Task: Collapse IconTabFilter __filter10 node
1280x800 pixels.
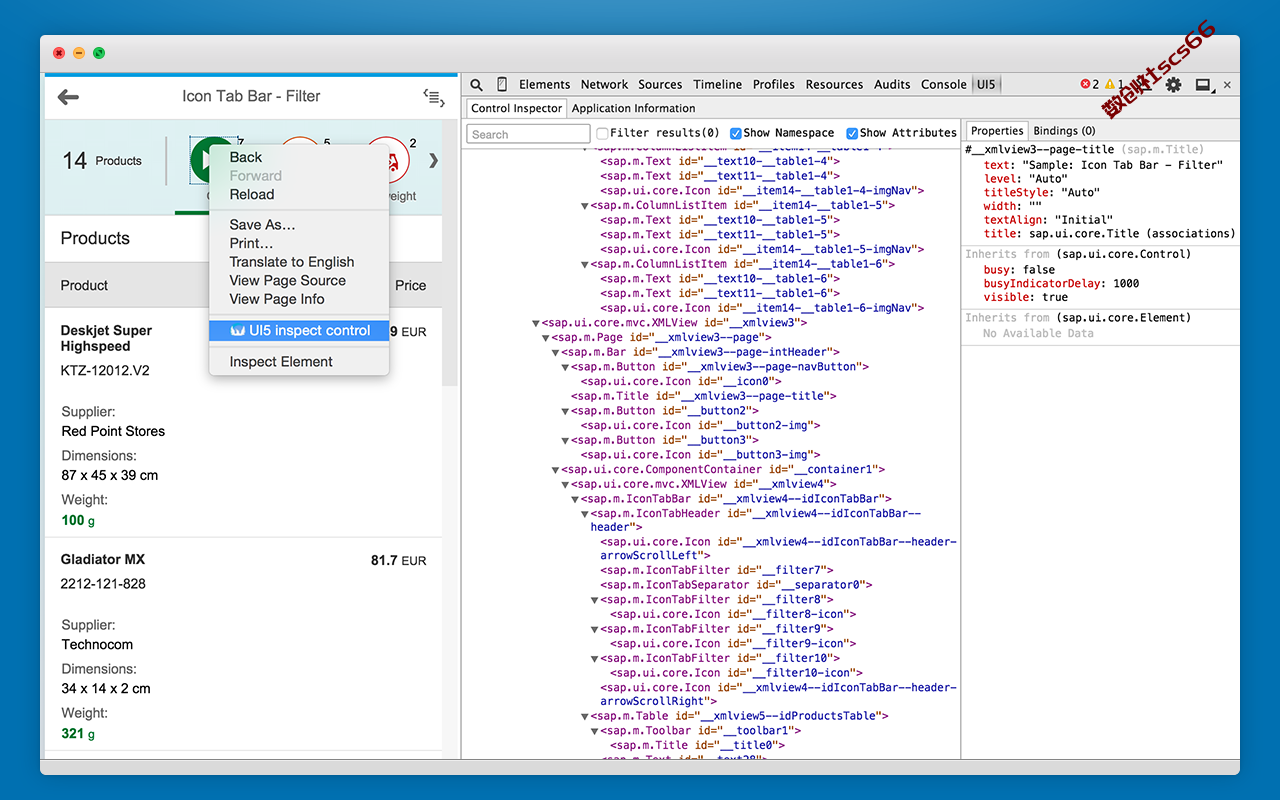Action: click(x=596, y=659)
